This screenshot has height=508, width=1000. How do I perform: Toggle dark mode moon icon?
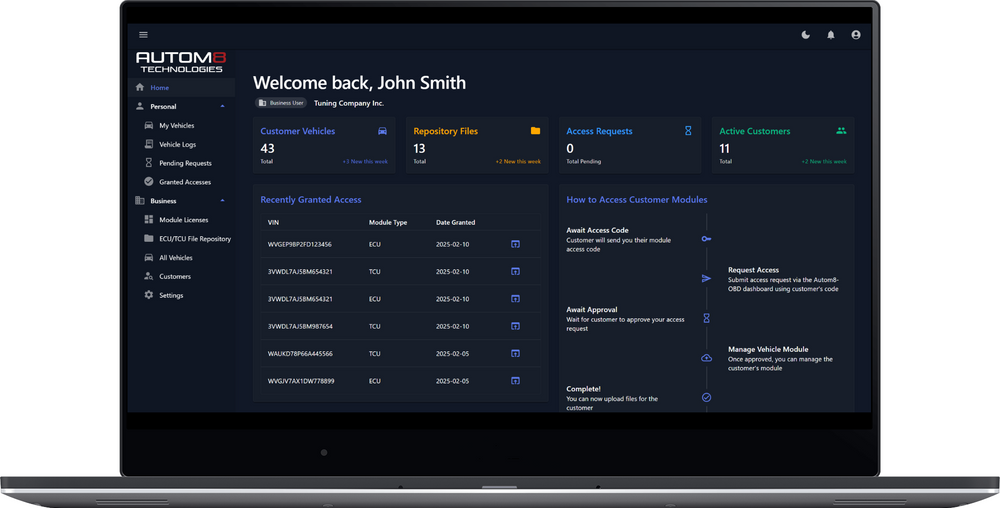(806, 35)
